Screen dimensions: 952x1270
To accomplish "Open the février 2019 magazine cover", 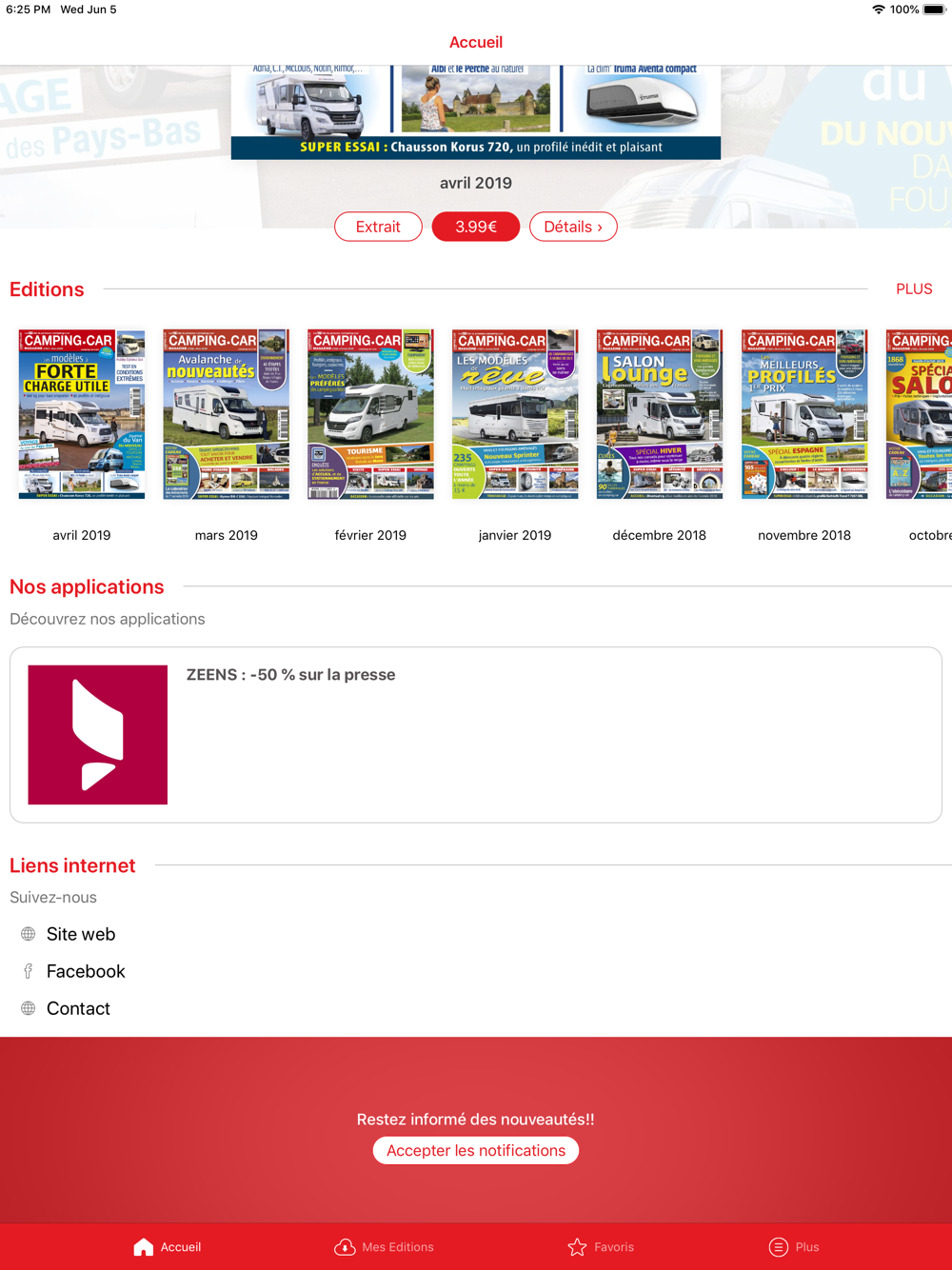I will tap(371, 414).
